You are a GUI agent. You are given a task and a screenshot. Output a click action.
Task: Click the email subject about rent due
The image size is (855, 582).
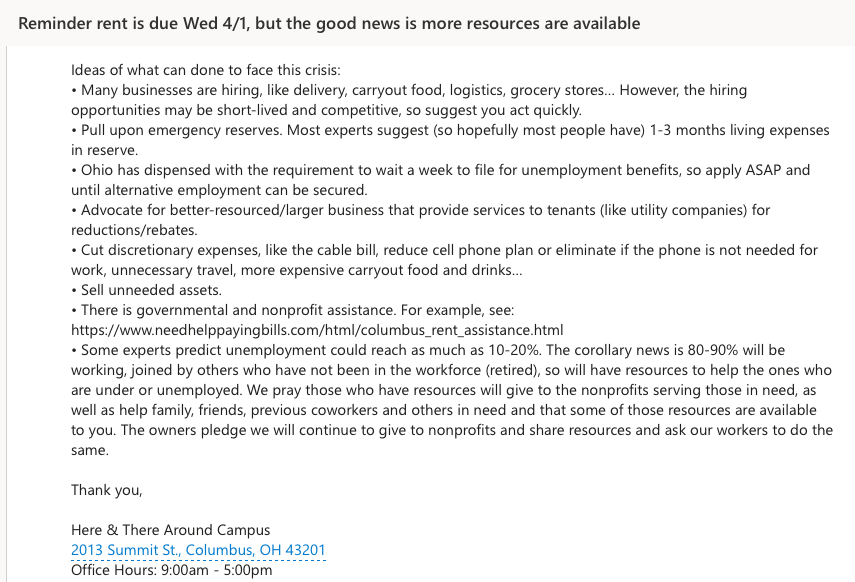coord(329,22)
